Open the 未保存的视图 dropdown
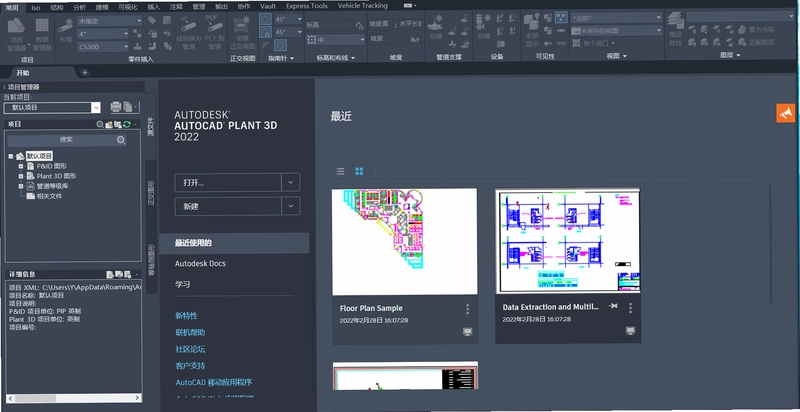This screenshot has width=800, height=412. click(x=616, y=31)
